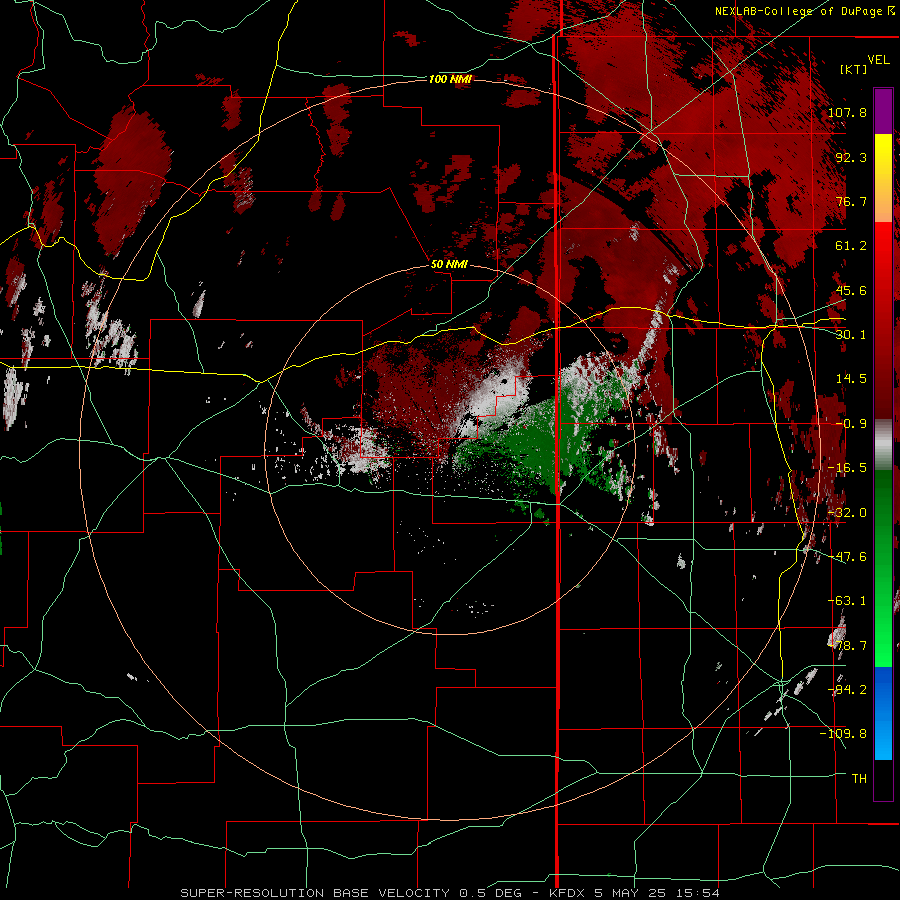Click the 92.3 velocity scale value
This screenshot has height=900, width=900.
point(851,157)
